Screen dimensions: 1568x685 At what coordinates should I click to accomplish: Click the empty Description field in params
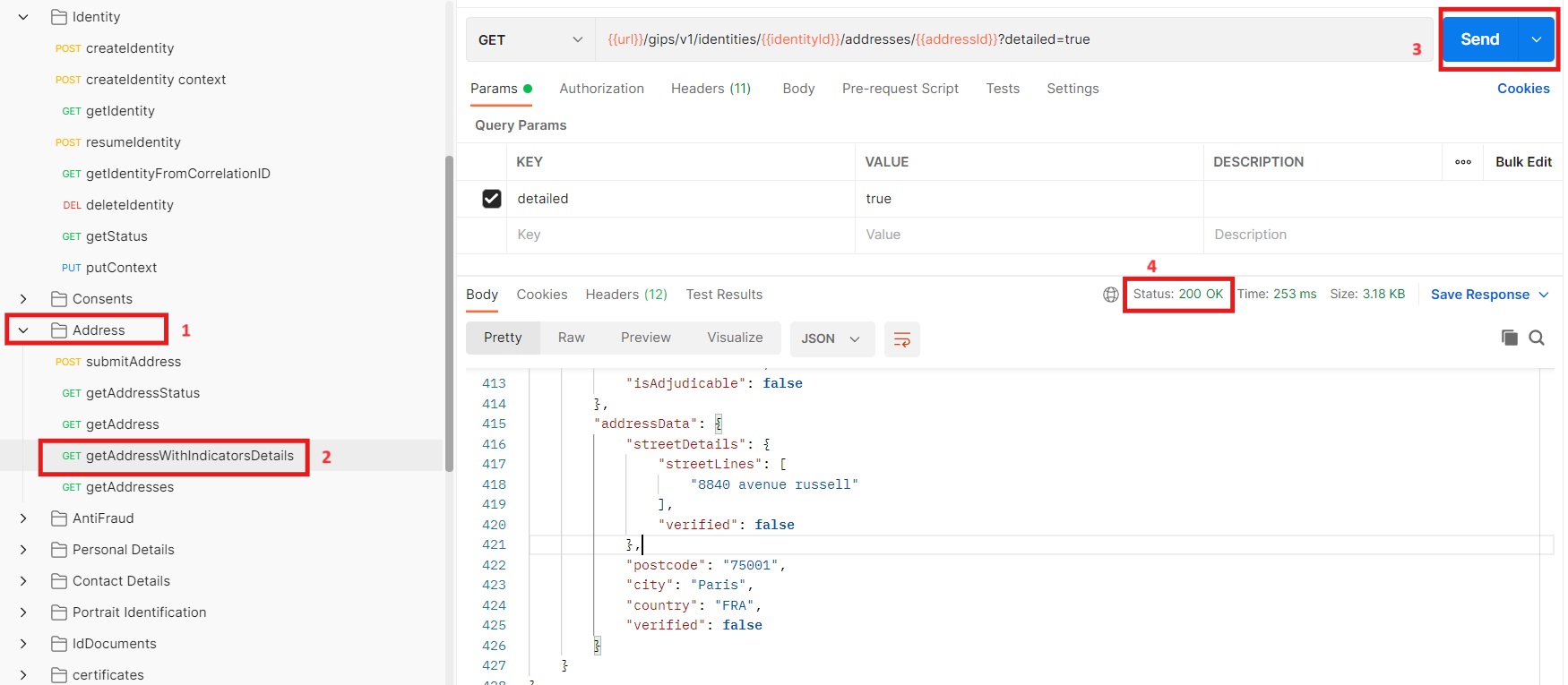[x=1383, y=235]
